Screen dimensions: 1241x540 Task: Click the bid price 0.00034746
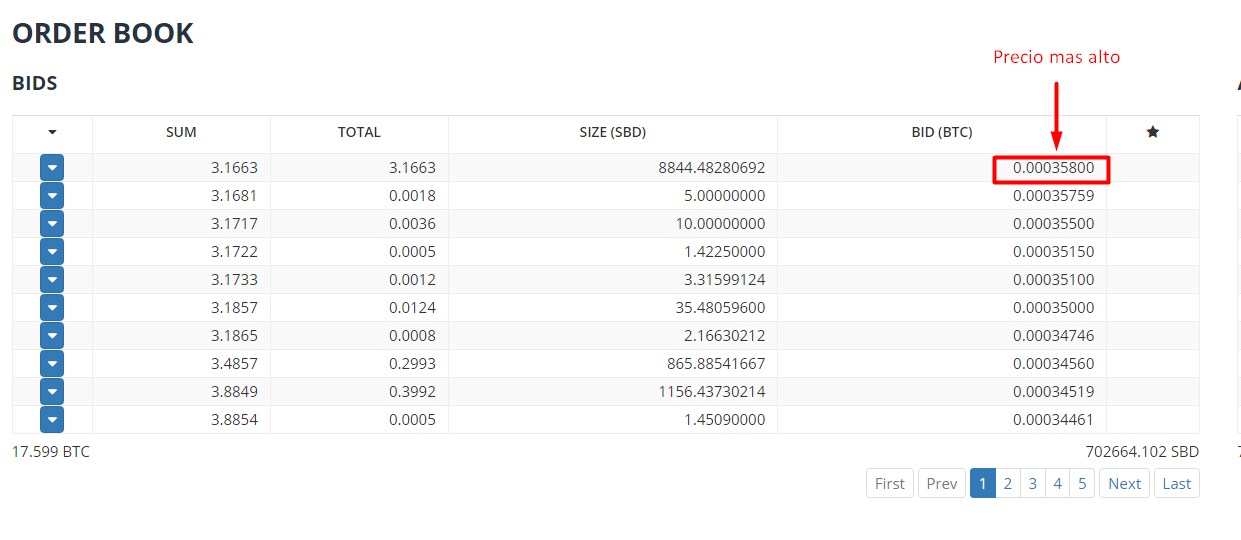click(x=1053, y=336)
